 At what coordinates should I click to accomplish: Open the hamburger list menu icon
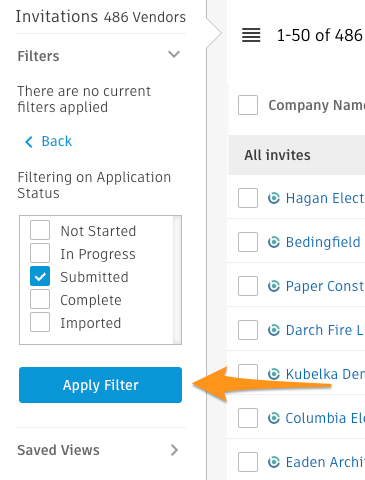click(x=251, y=35)
